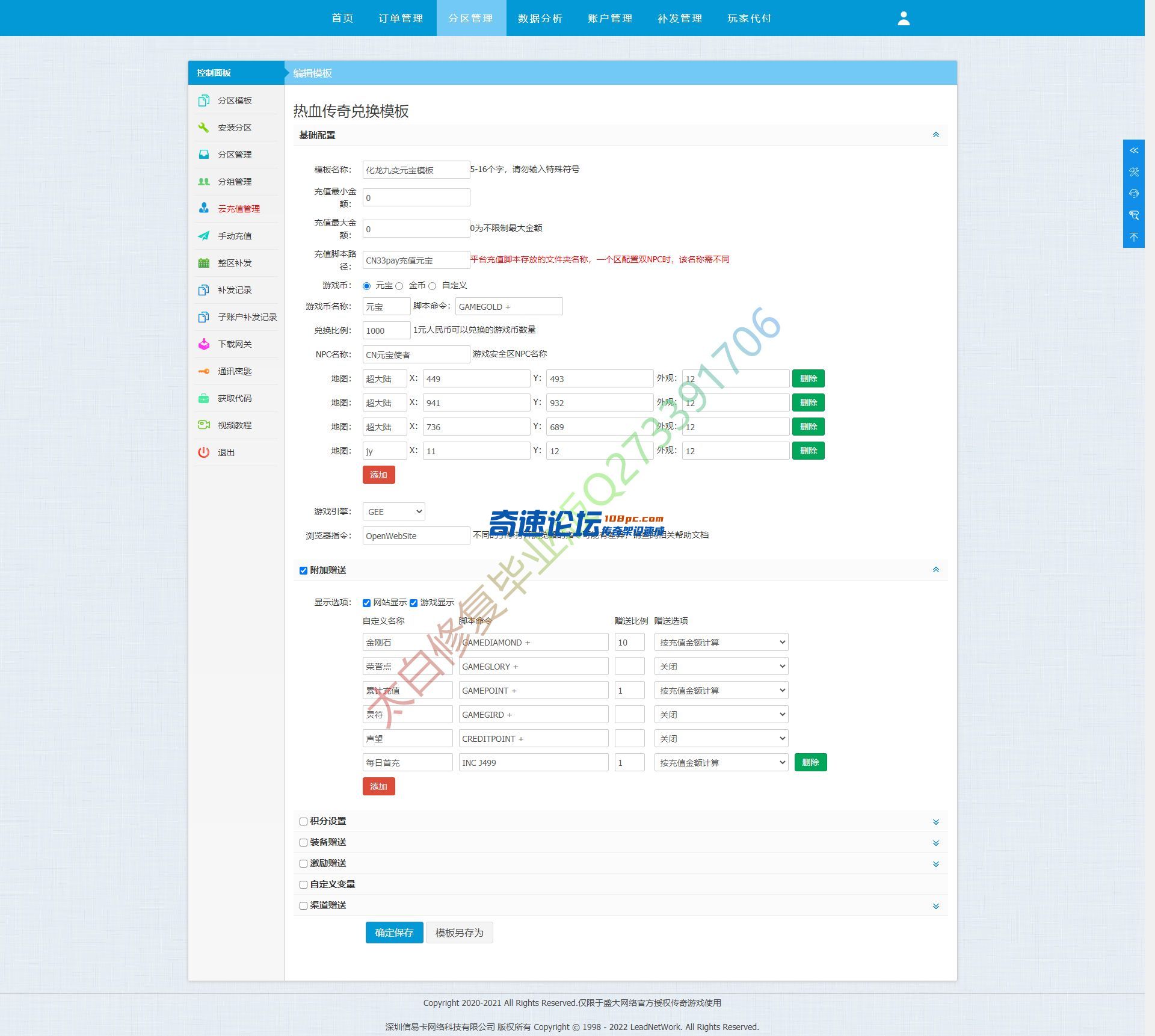Enable the 激励赠送 checkbox
This screenshot has height=1036, width=1155.
(x=303, y=863)
